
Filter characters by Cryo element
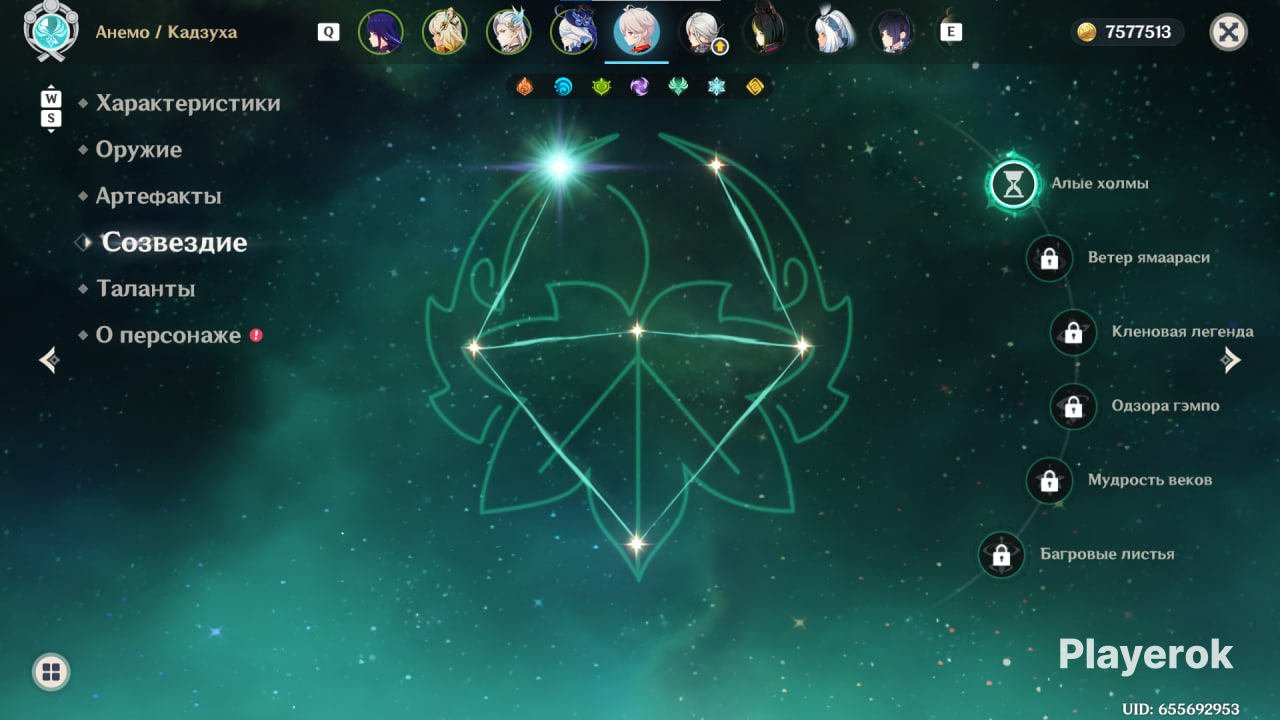[x=716, y=87]
